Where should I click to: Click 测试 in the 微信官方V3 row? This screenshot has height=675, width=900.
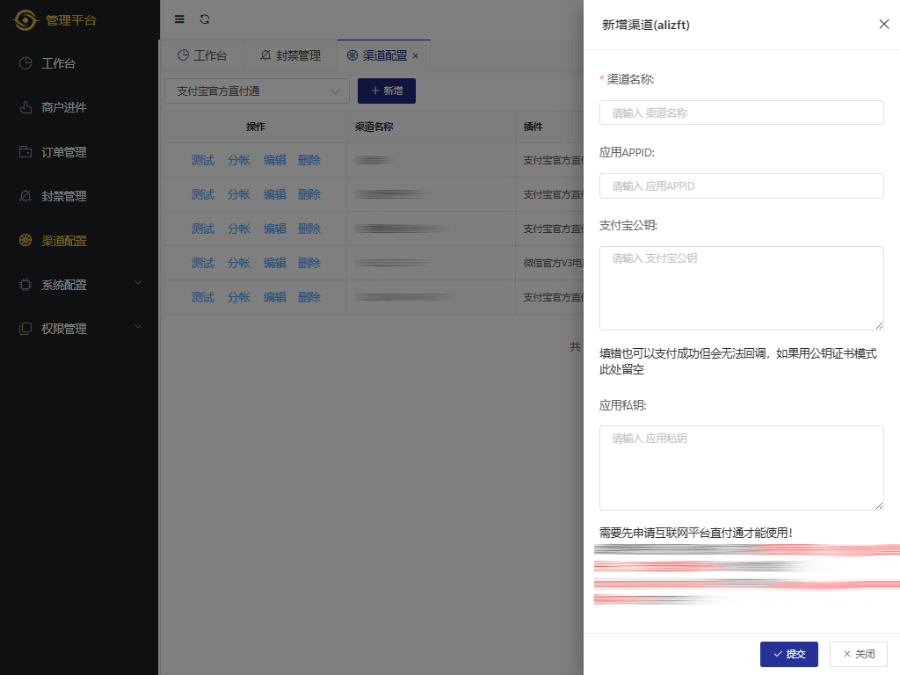click(x=203, y=263)
